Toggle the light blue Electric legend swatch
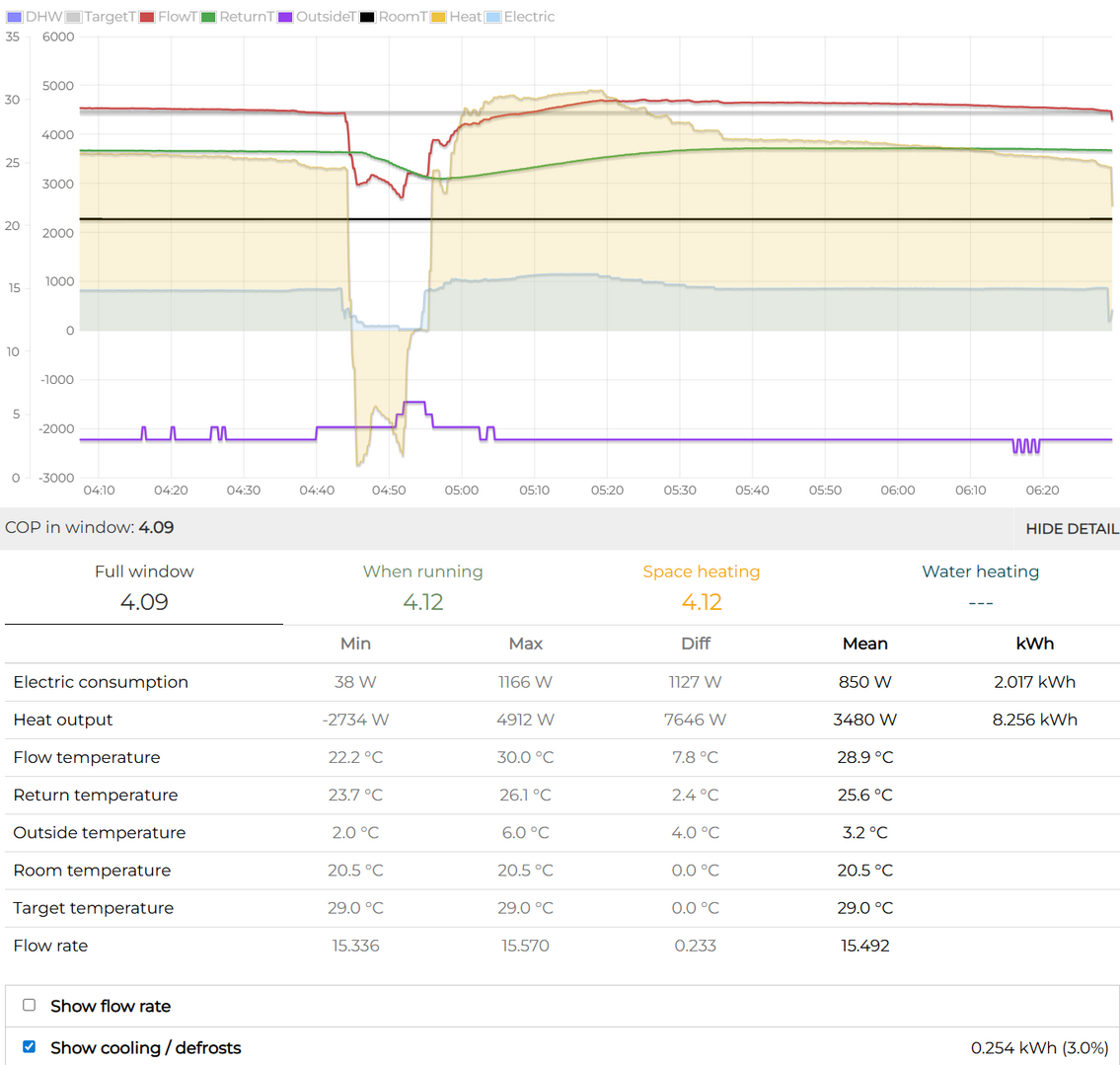 [493, 17]
